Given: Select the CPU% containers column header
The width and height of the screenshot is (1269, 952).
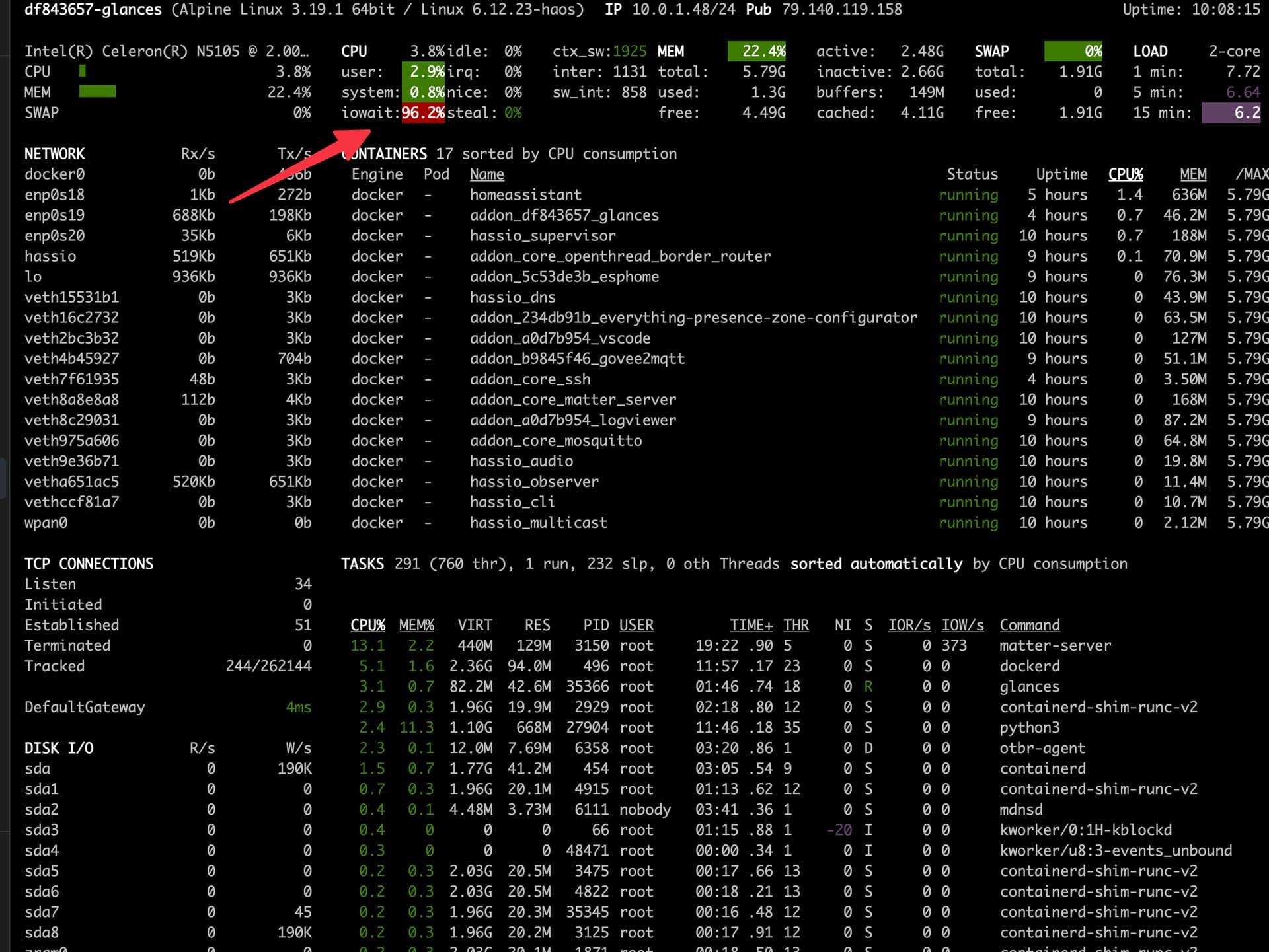Looking at the screenshot, I should click(x=1126, y=174).
